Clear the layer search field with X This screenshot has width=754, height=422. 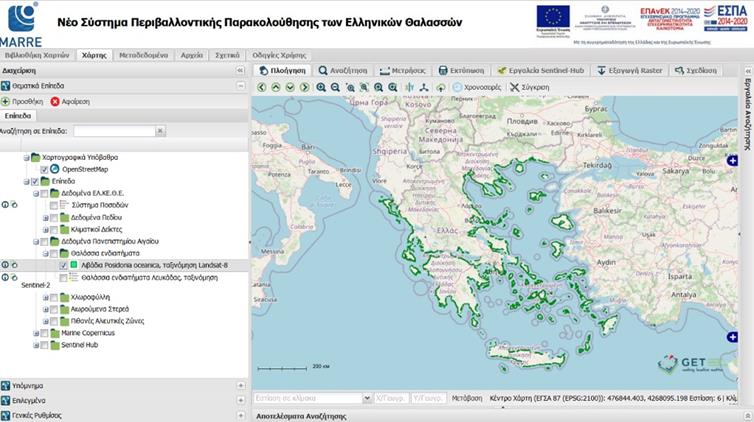(x=160, y=131)
